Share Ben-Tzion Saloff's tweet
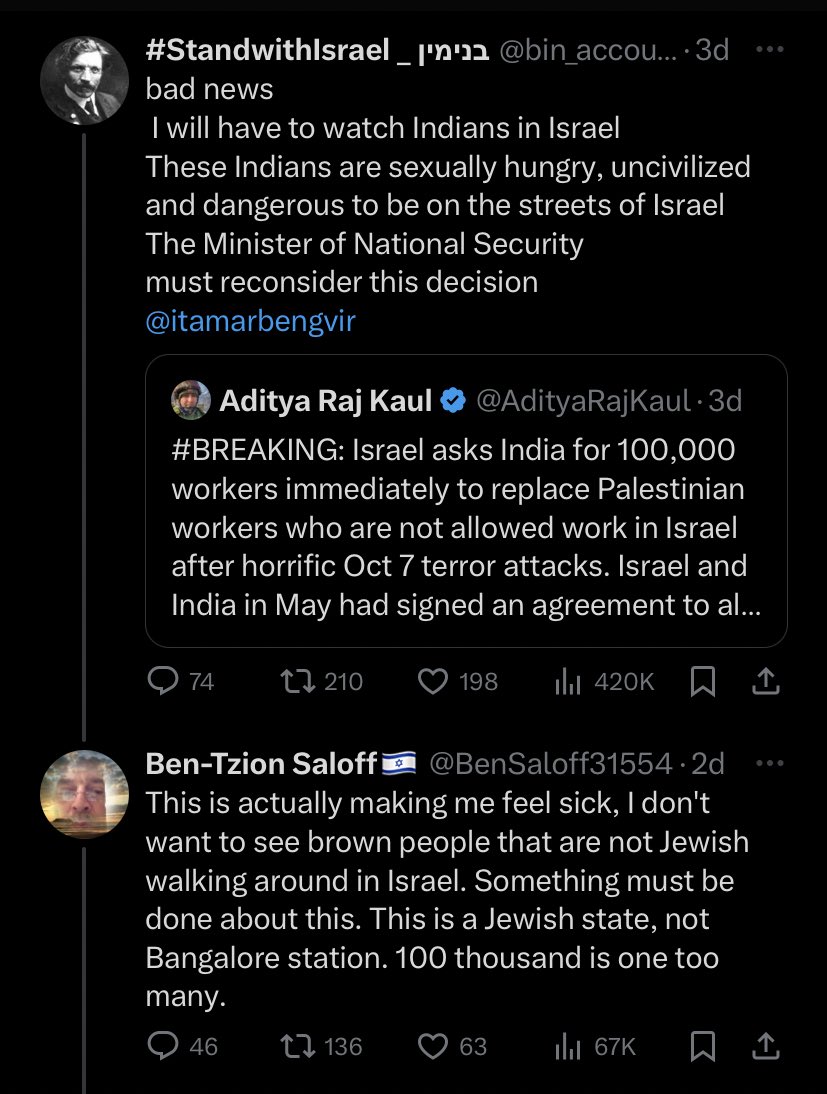 (x=765, y=1046)
